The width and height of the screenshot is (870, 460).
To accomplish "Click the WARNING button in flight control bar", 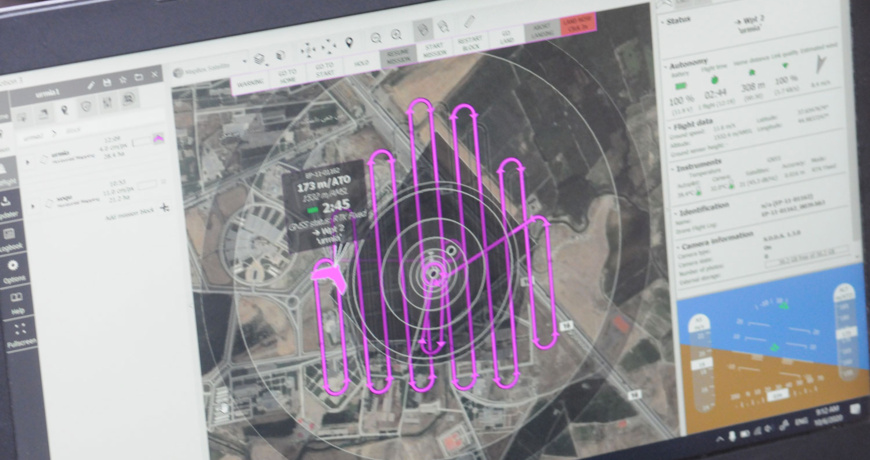I will pyautogui.click(x=250, y=84).
